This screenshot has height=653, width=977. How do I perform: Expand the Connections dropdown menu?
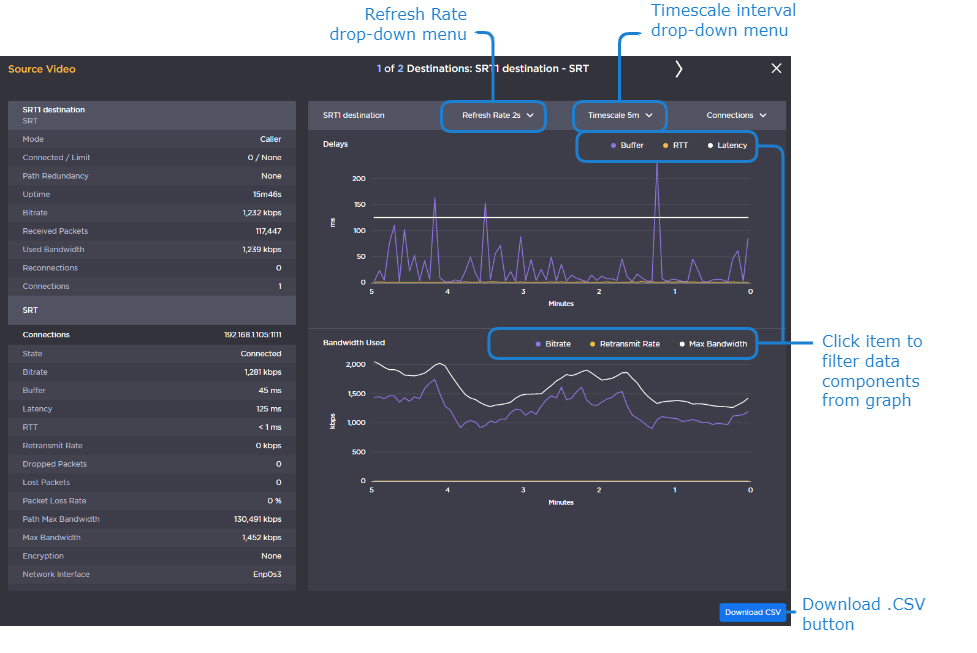[x=736, y=116]
